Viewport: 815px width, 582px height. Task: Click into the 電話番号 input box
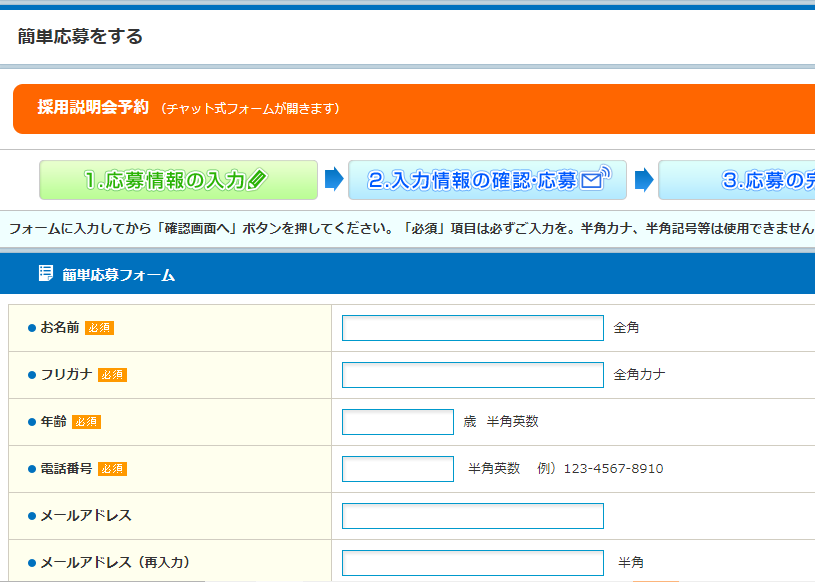[x=397, y=469]
